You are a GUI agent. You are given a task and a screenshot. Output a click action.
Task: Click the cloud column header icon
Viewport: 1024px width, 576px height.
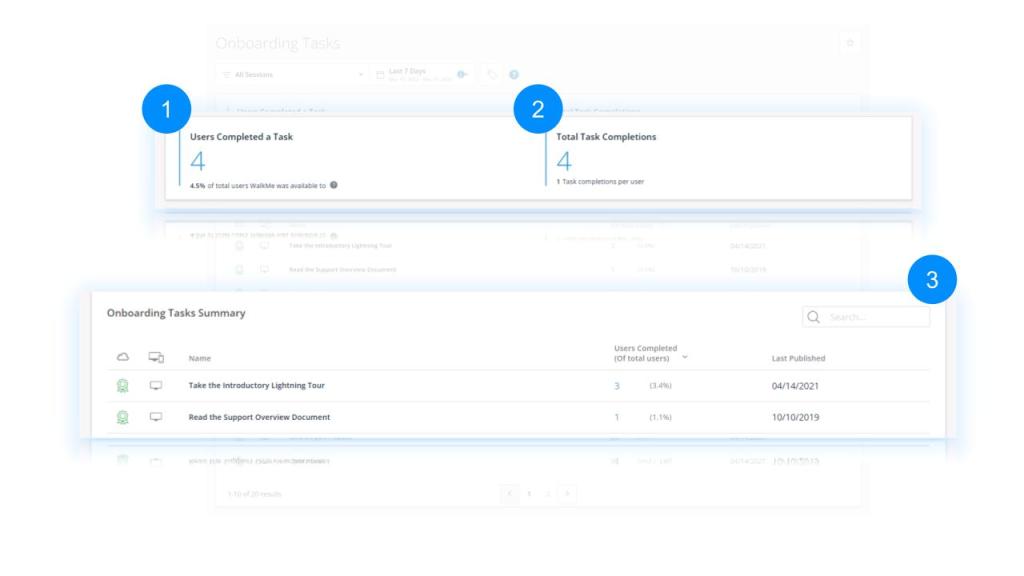(x=123, y=357)
